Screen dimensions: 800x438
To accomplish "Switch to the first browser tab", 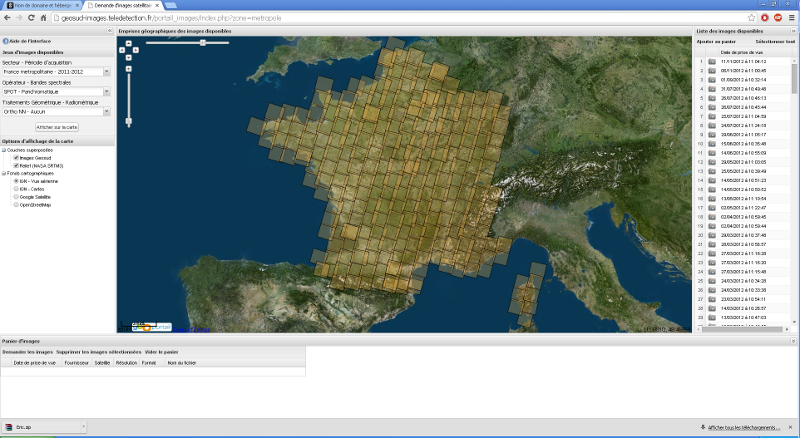I will point(42,6).
